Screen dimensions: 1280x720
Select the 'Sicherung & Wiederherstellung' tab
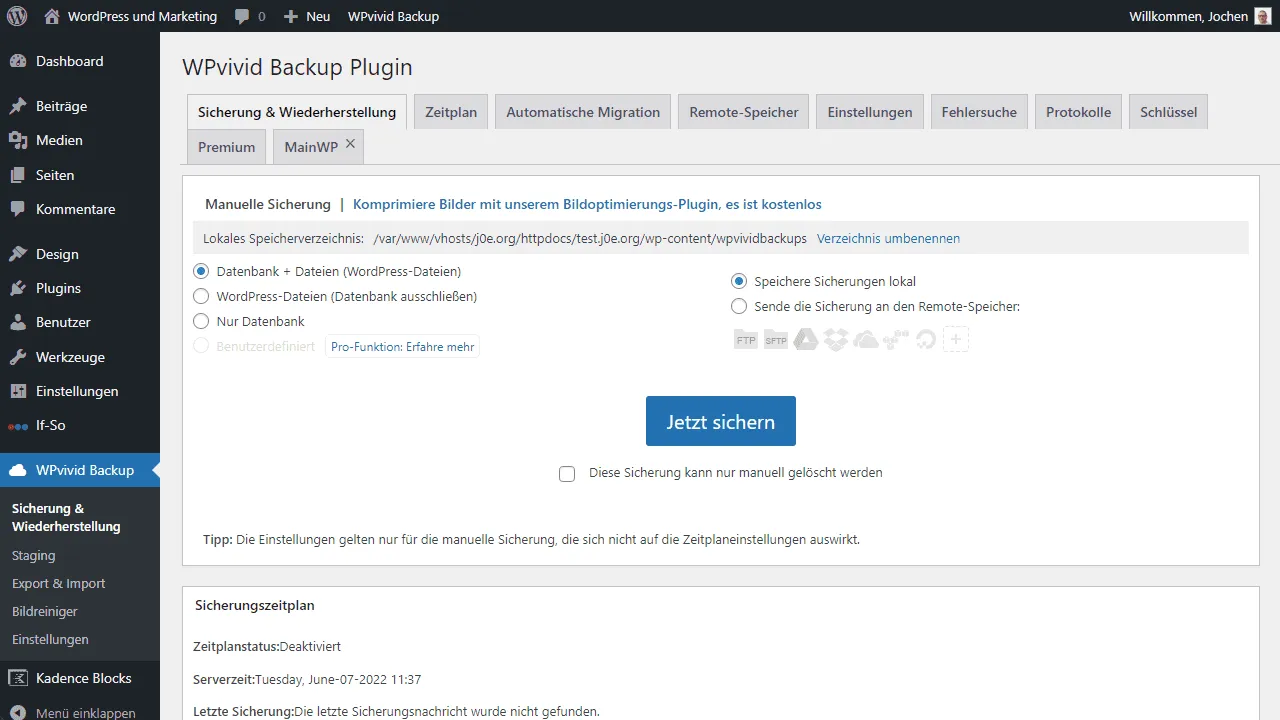tap(297, 112)
